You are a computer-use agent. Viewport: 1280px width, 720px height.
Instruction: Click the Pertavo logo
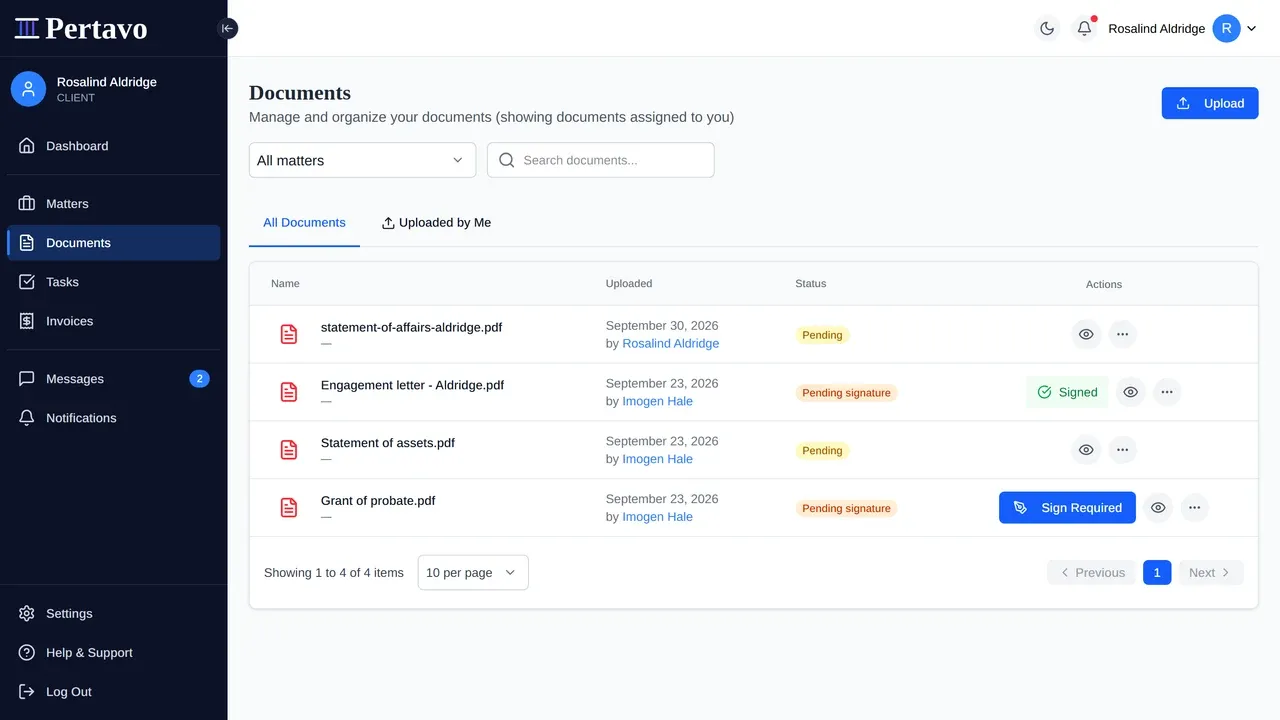[81, 28]
